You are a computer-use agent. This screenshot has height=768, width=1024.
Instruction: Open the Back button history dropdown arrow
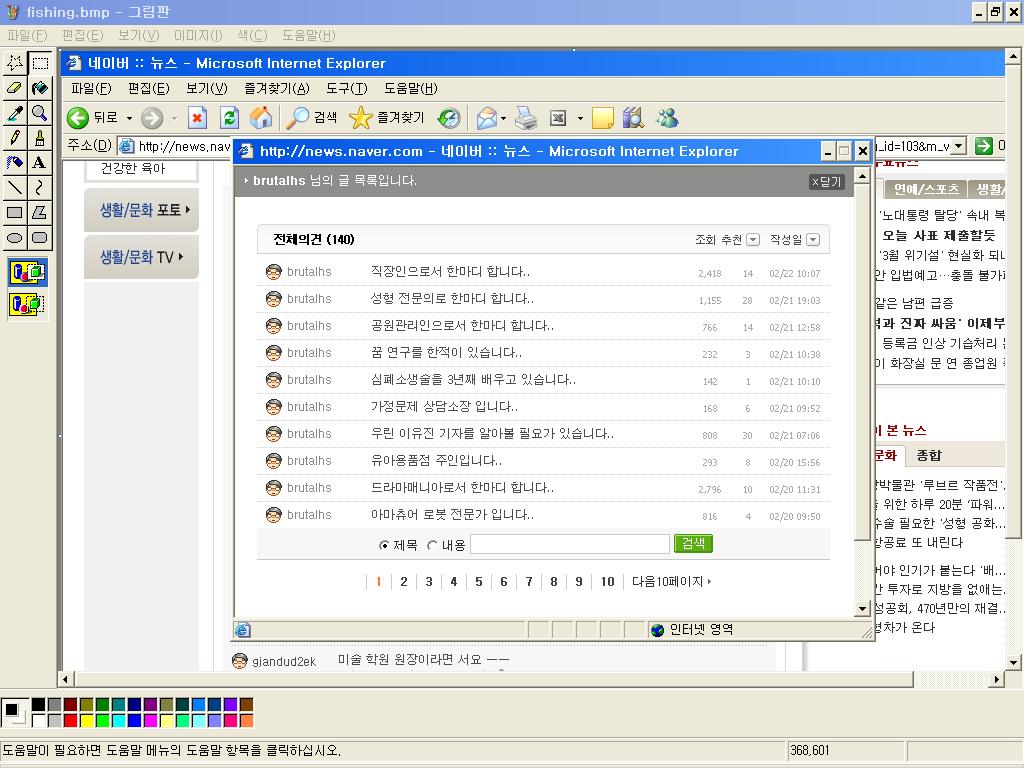(129, 118)
